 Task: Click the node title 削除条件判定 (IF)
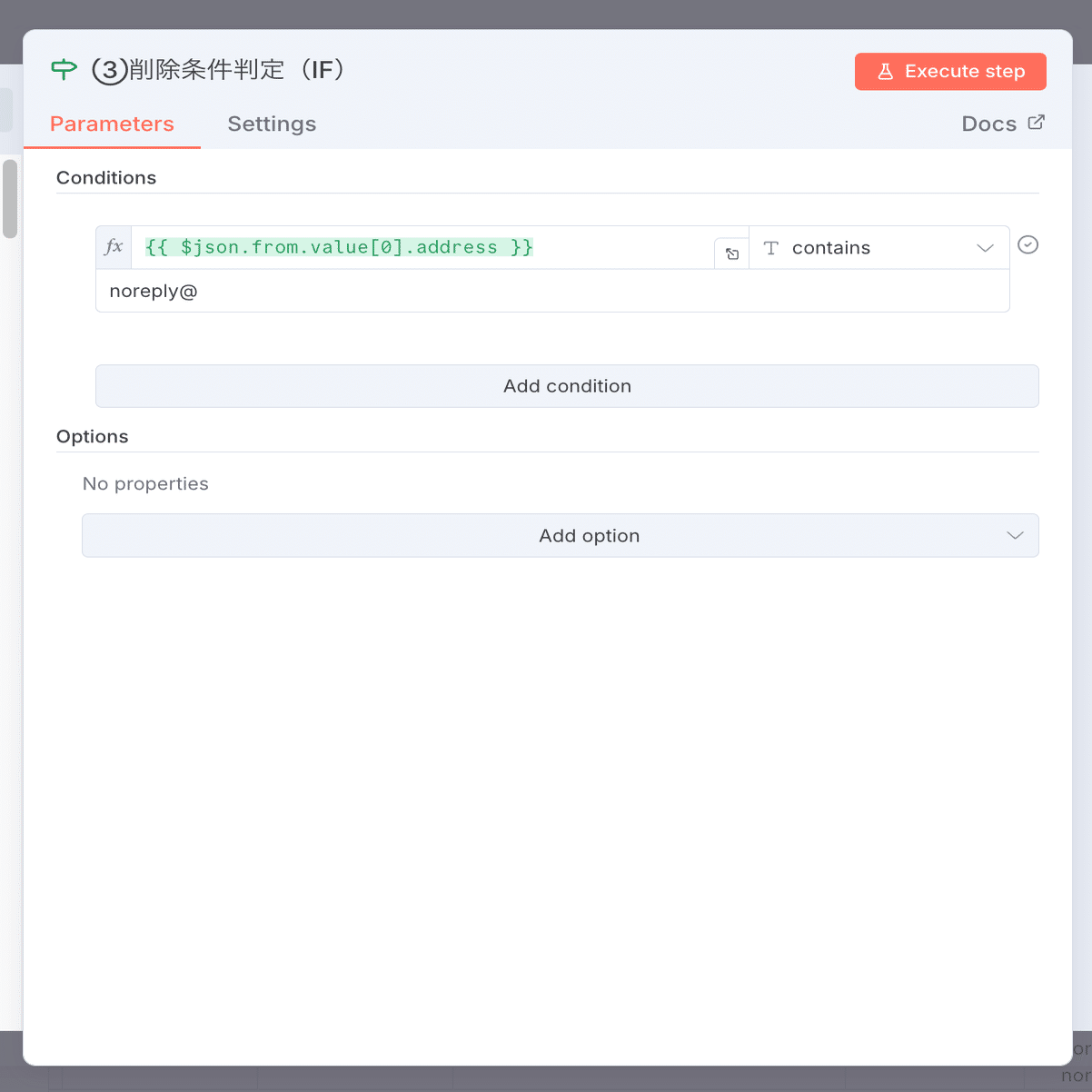(x=218, y=70)
